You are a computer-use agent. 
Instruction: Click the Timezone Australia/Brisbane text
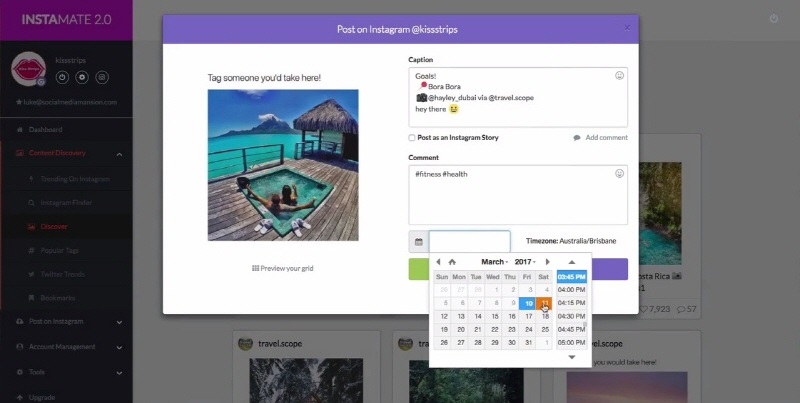(571, 241)
